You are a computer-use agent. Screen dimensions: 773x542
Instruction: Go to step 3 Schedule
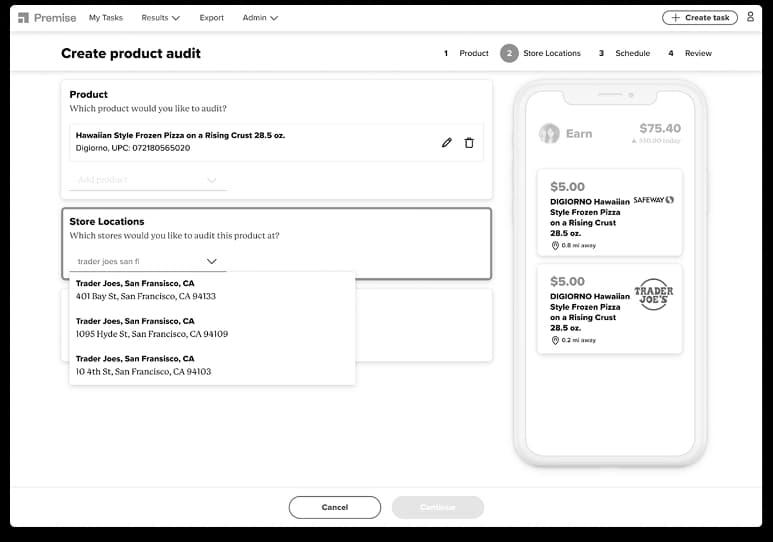(x=624, y=53)
